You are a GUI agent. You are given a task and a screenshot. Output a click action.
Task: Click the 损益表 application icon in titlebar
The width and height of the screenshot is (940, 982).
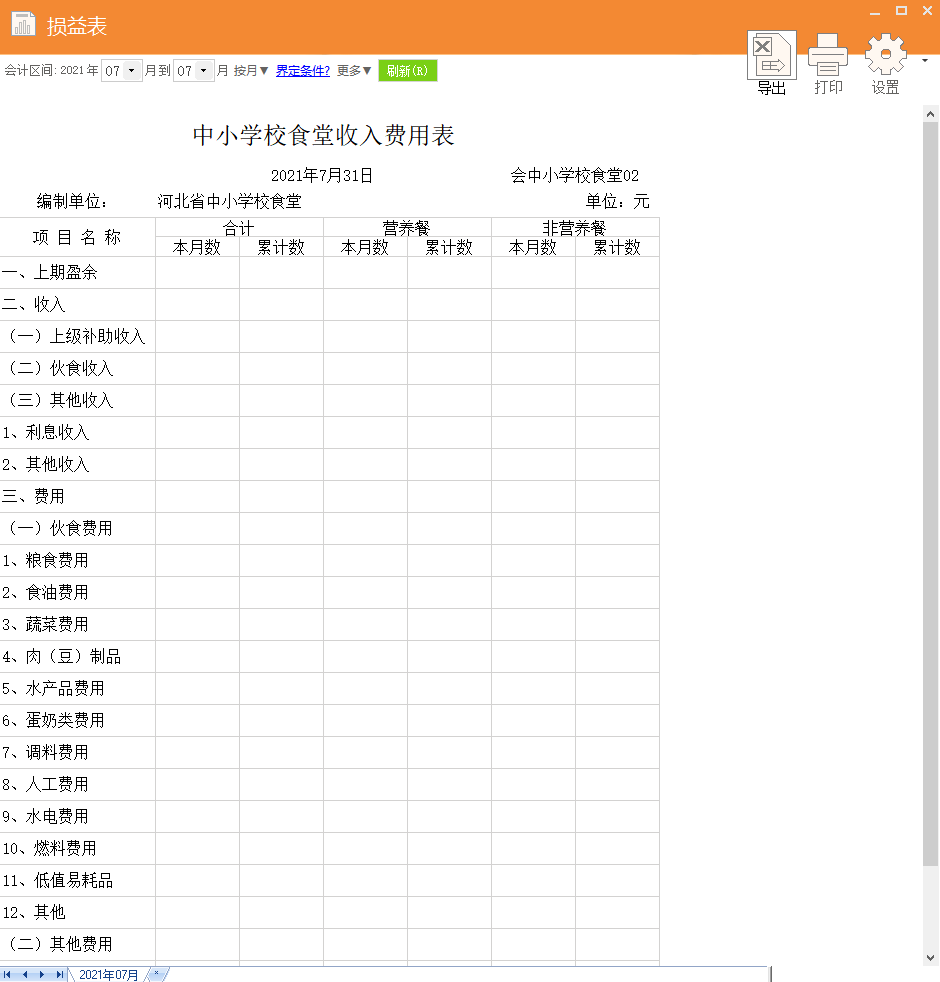pyautogui.click(x=23, y=22)
